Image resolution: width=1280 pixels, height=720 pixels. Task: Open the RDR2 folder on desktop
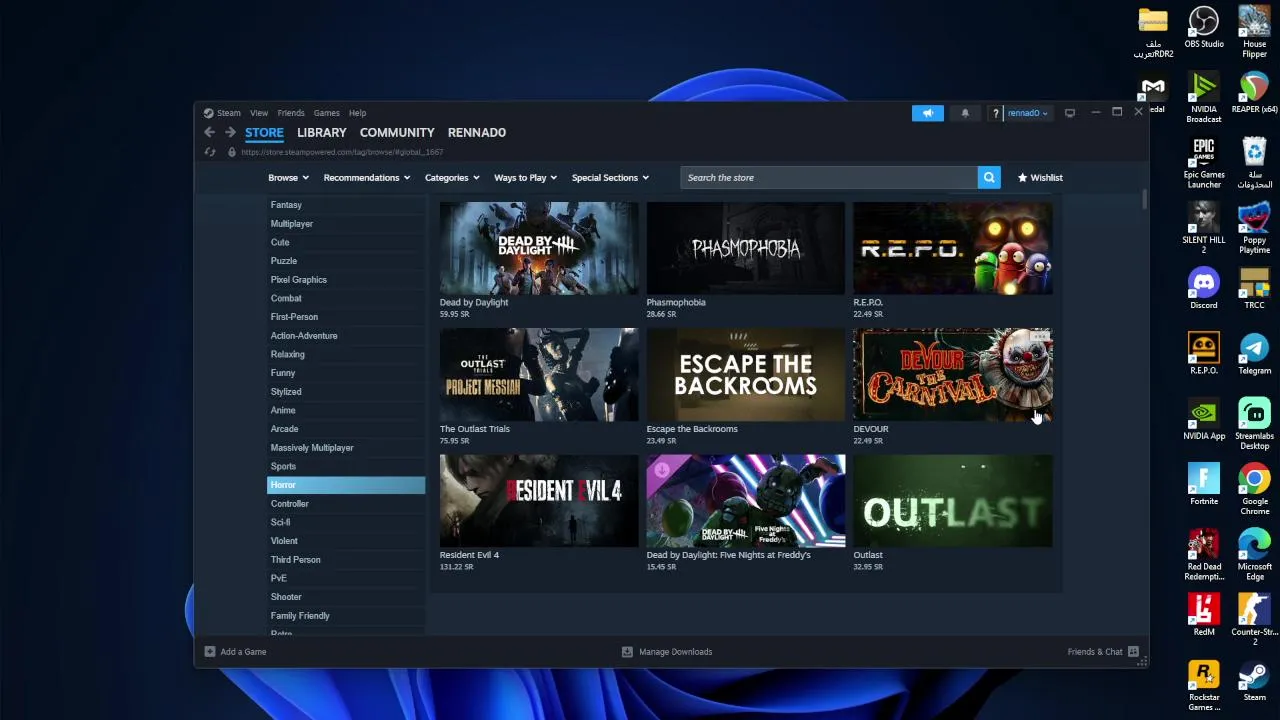click(1153, 32)
